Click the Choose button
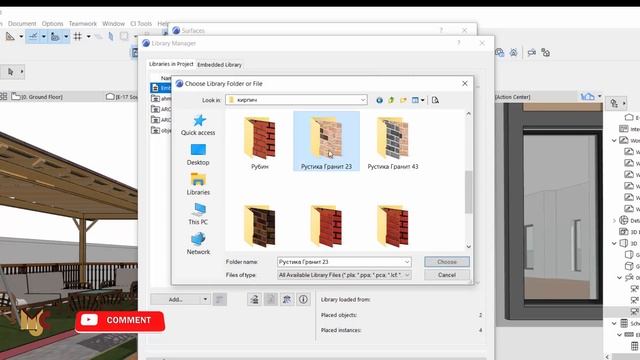This screenshot has height=360, width=640. [447, 262]
